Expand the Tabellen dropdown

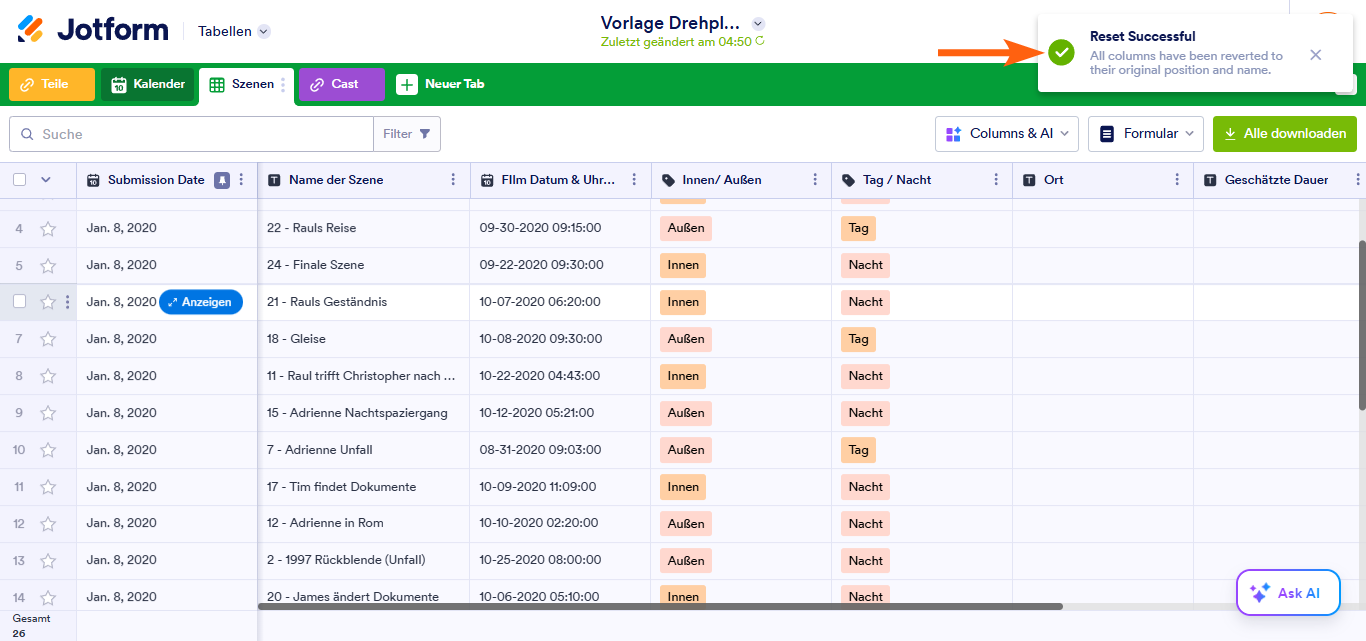click(264, 31)
